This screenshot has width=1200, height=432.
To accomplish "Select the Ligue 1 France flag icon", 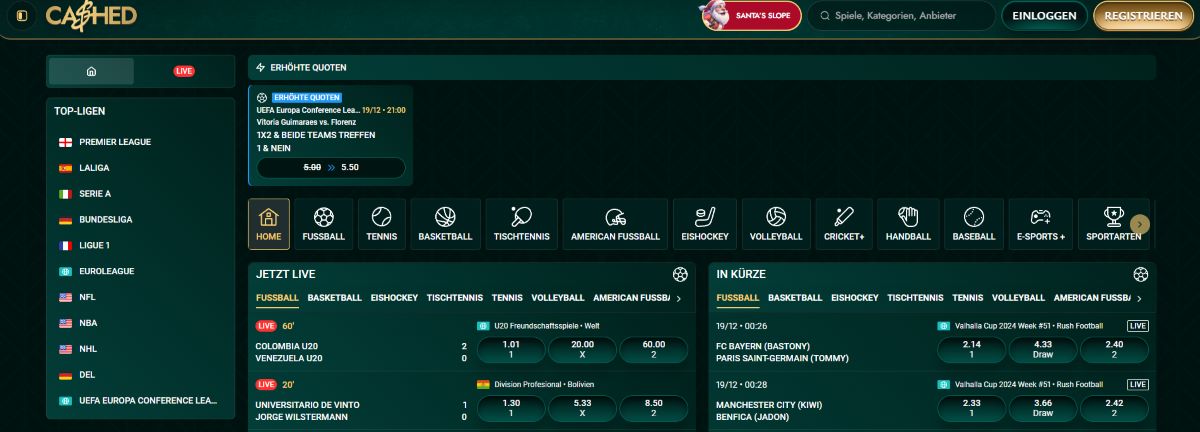I will coord(65,246).
